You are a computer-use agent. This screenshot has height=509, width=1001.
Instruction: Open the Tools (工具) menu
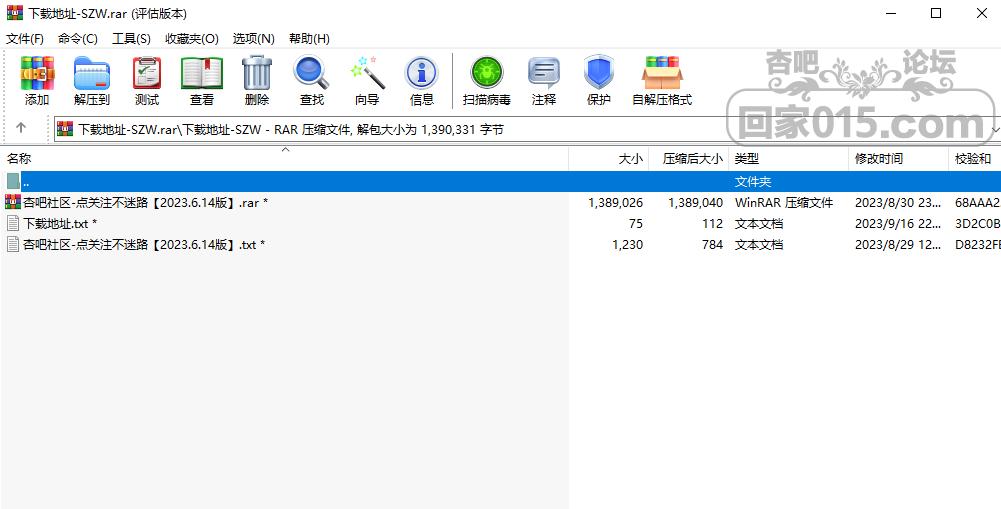pyautogui.click(x=131, y=38)
